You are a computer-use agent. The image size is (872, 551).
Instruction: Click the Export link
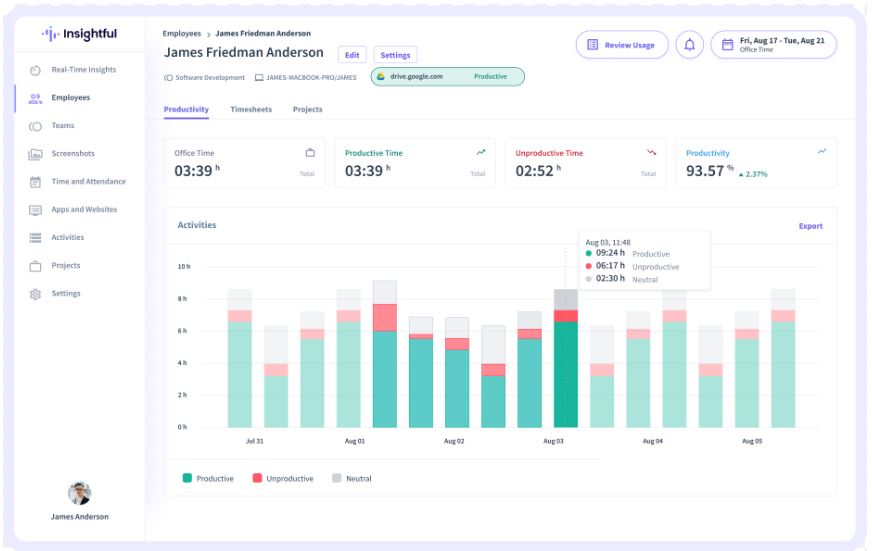click(811, 226)
